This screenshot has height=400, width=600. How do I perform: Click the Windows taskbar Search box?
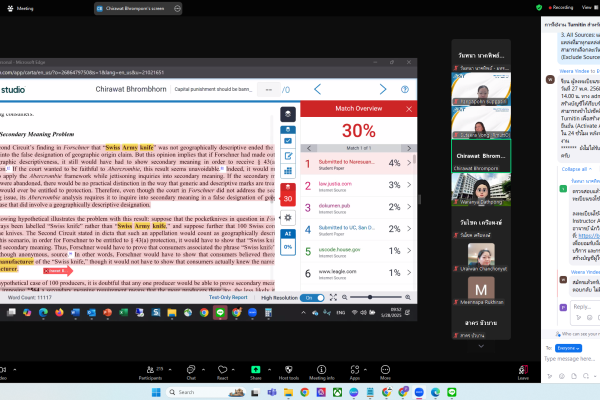[x=205, y=392]
